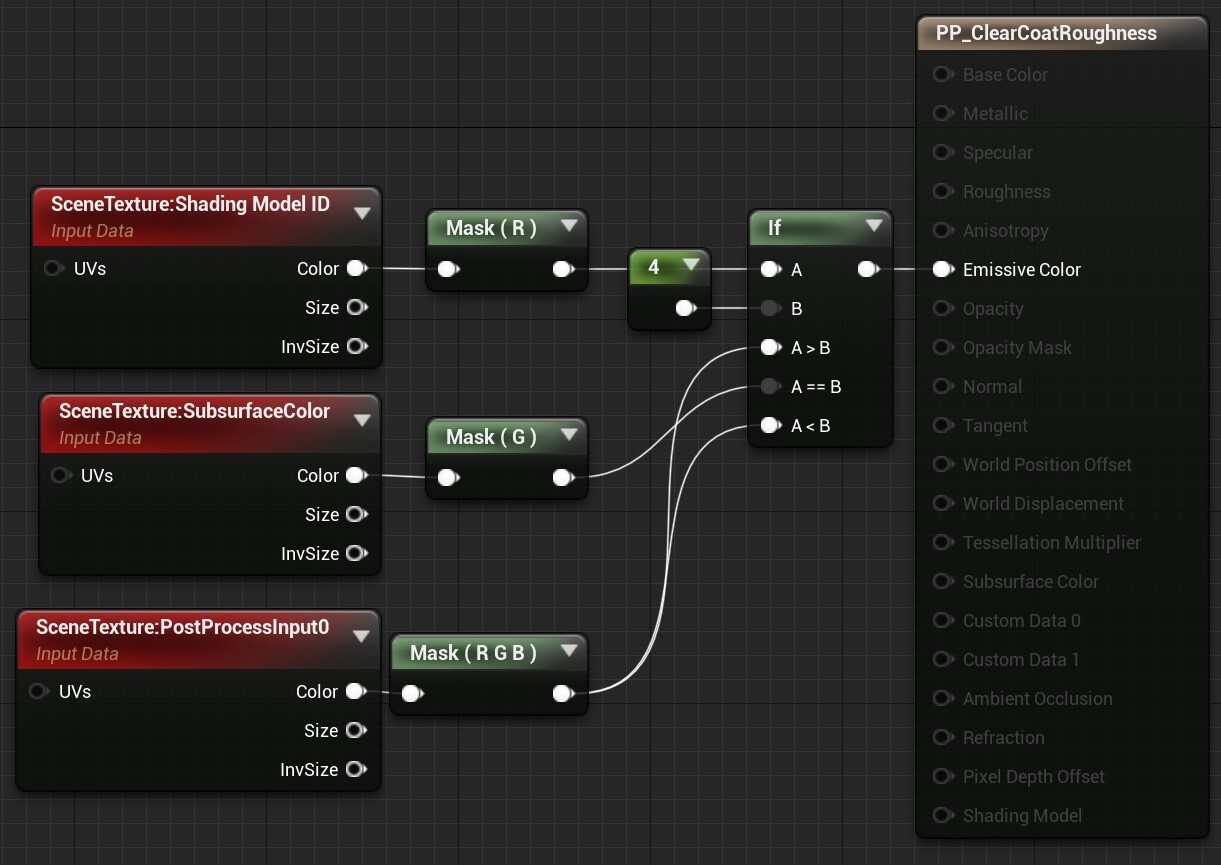Click the Base Color input pin
Viewport: 1221px width, 865px height.
[x=942, y=74]
